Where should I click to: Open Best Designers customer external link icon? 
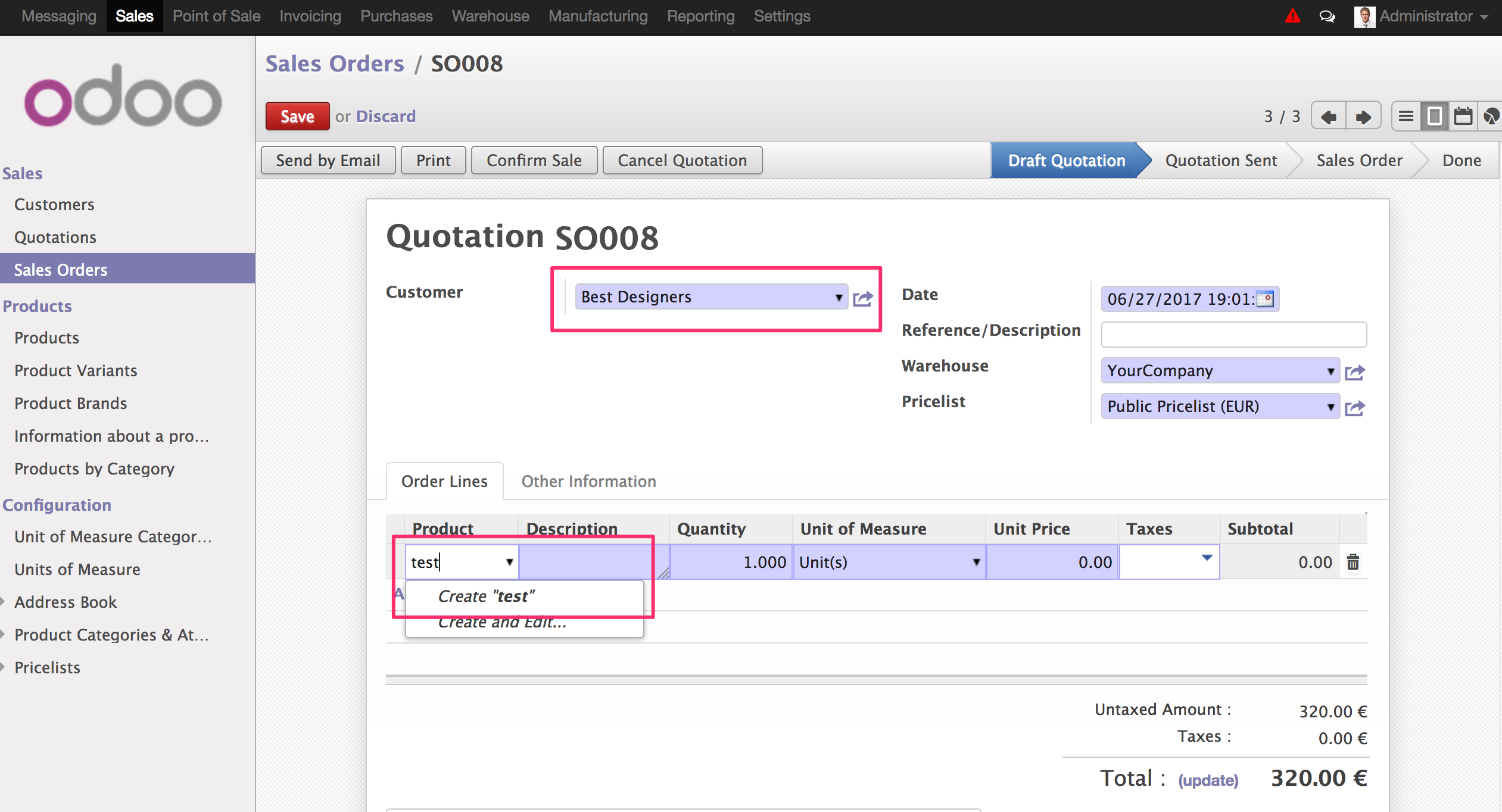tap(863, 298)
